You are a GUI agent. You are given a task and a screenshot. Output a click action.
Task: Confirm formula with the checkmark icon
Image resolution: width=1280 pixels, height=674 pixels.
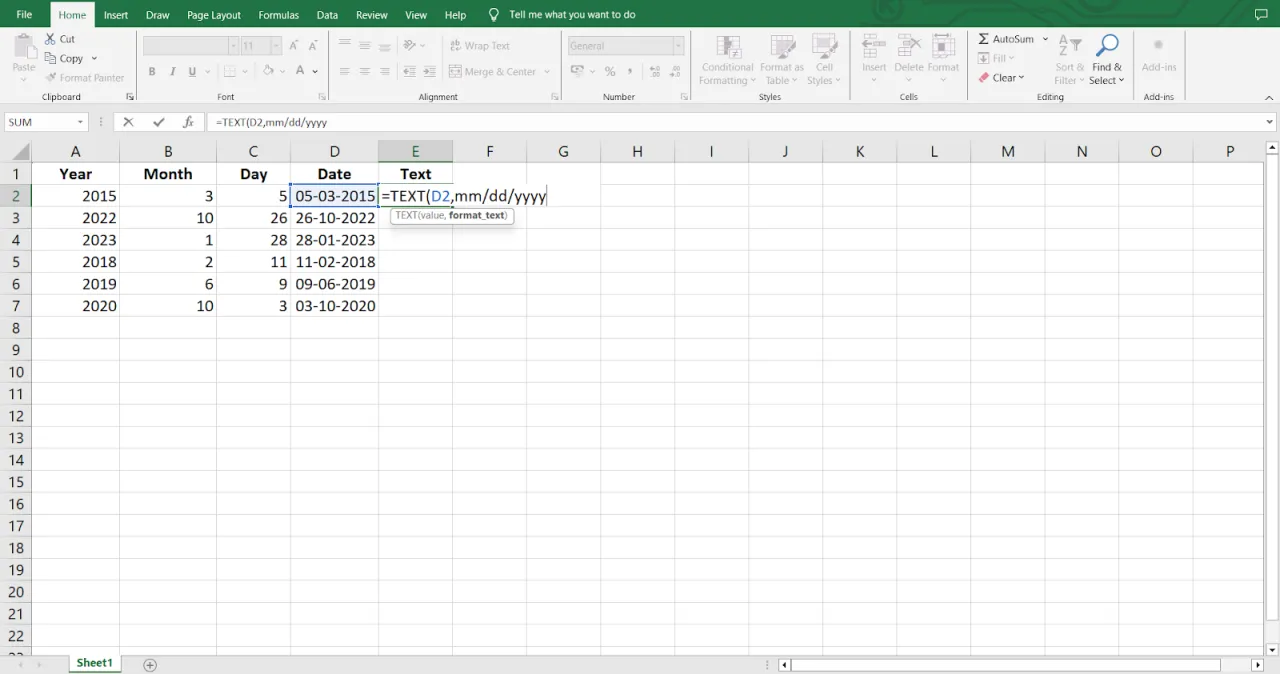[x=158, y=121]
